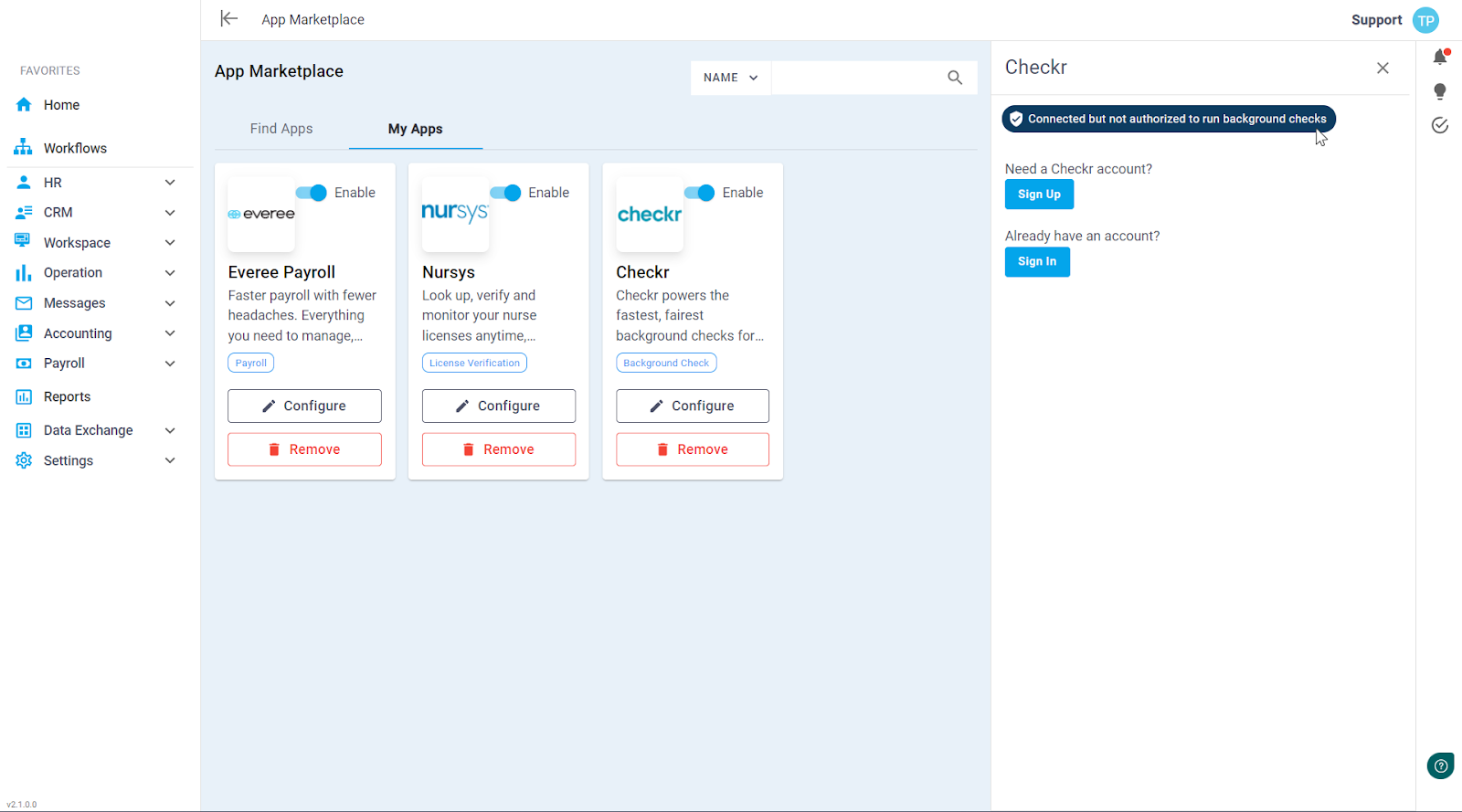Click the Everee logo thumbnail
The width and height of the screenshot is (1462, 812).
coord(261,214)
